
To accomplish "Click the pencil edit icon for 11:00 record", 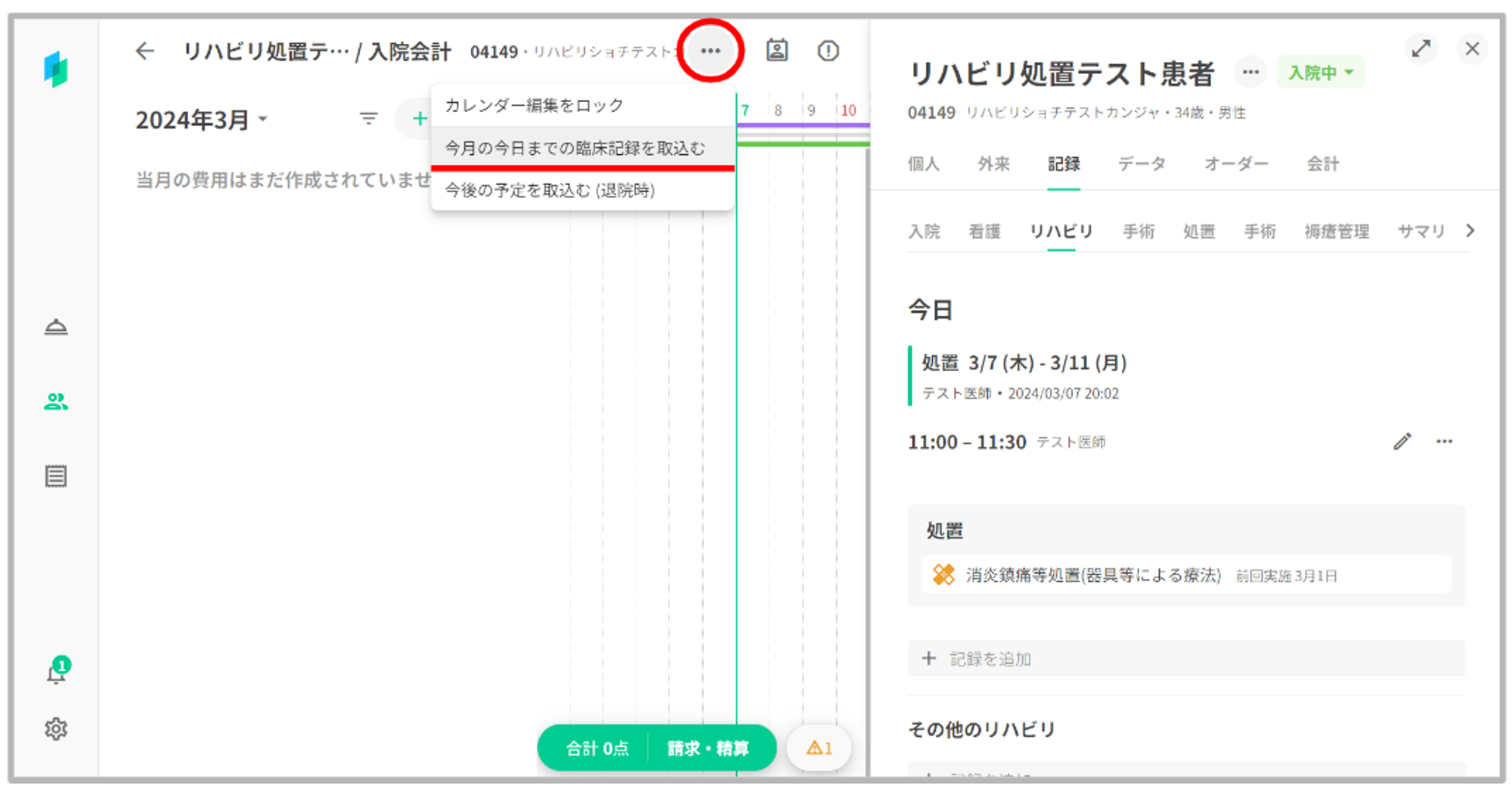I will click(1402, 442).
